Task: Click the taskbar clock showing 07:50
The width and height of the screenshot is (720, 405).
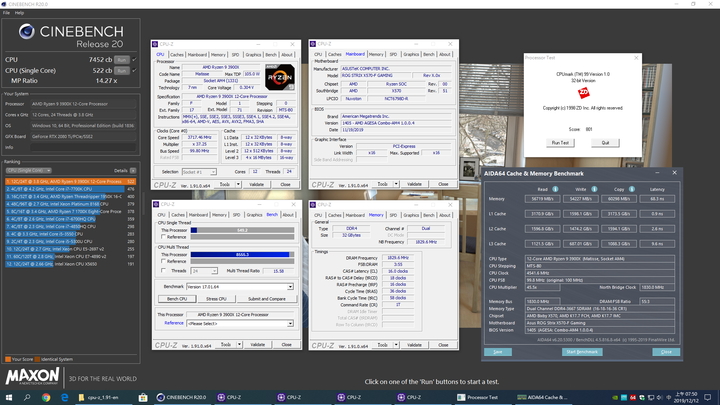Action: coord(688,397)
